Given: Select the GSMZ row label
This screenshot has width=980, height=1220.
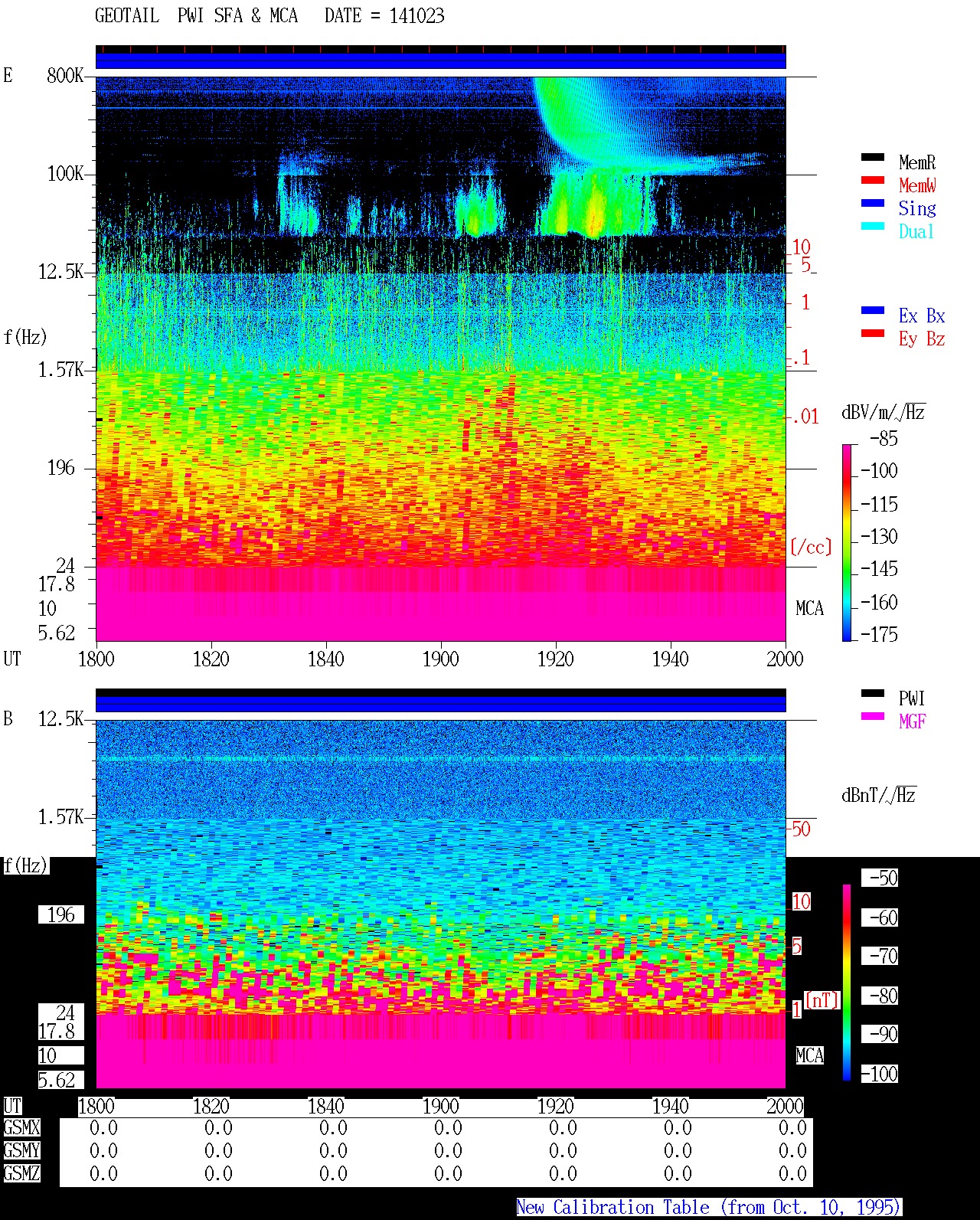Looking at the screenshot, I should coord(21,1173).
